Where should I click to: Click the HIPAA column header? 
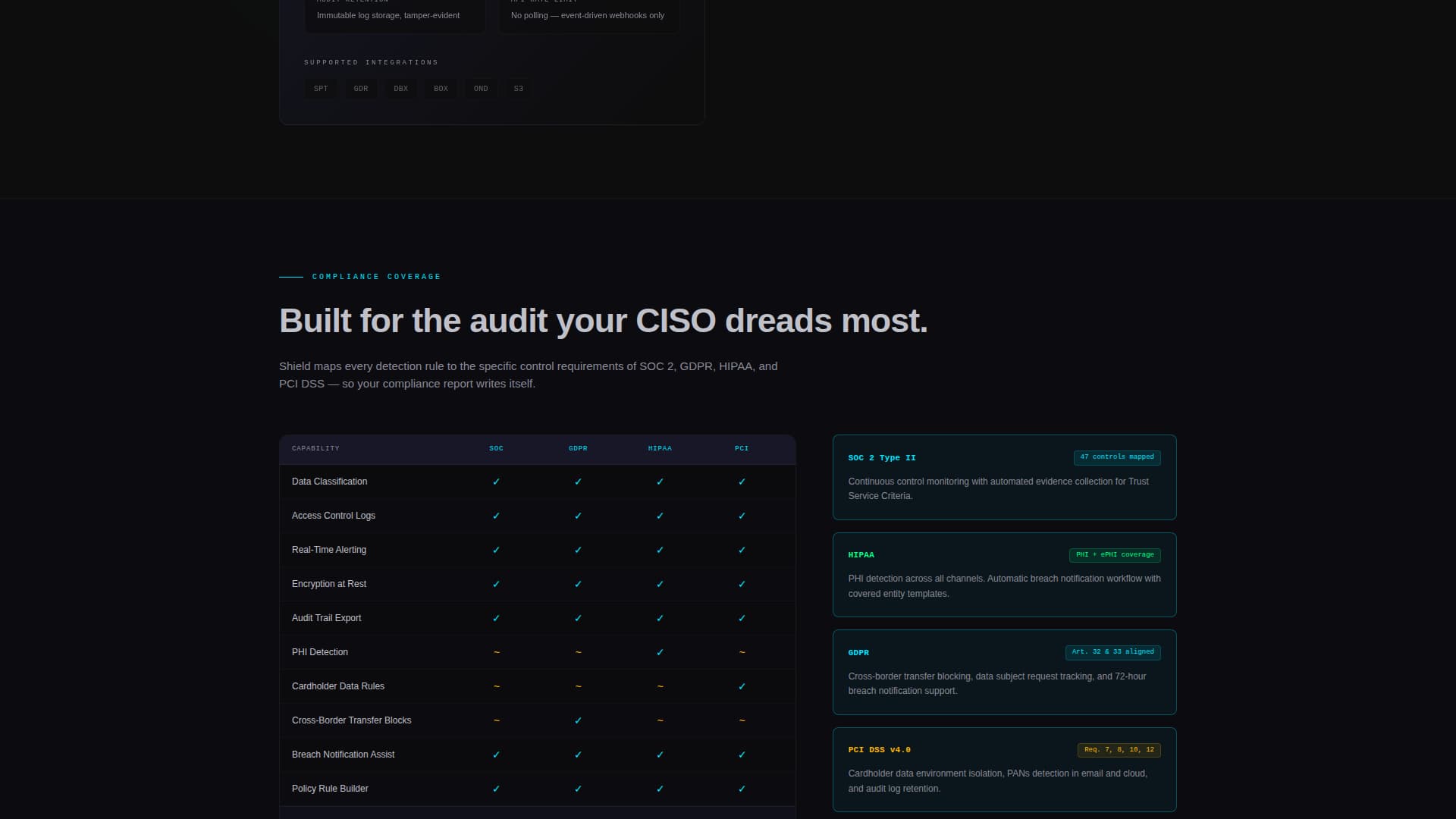click(x=660, y=448)
